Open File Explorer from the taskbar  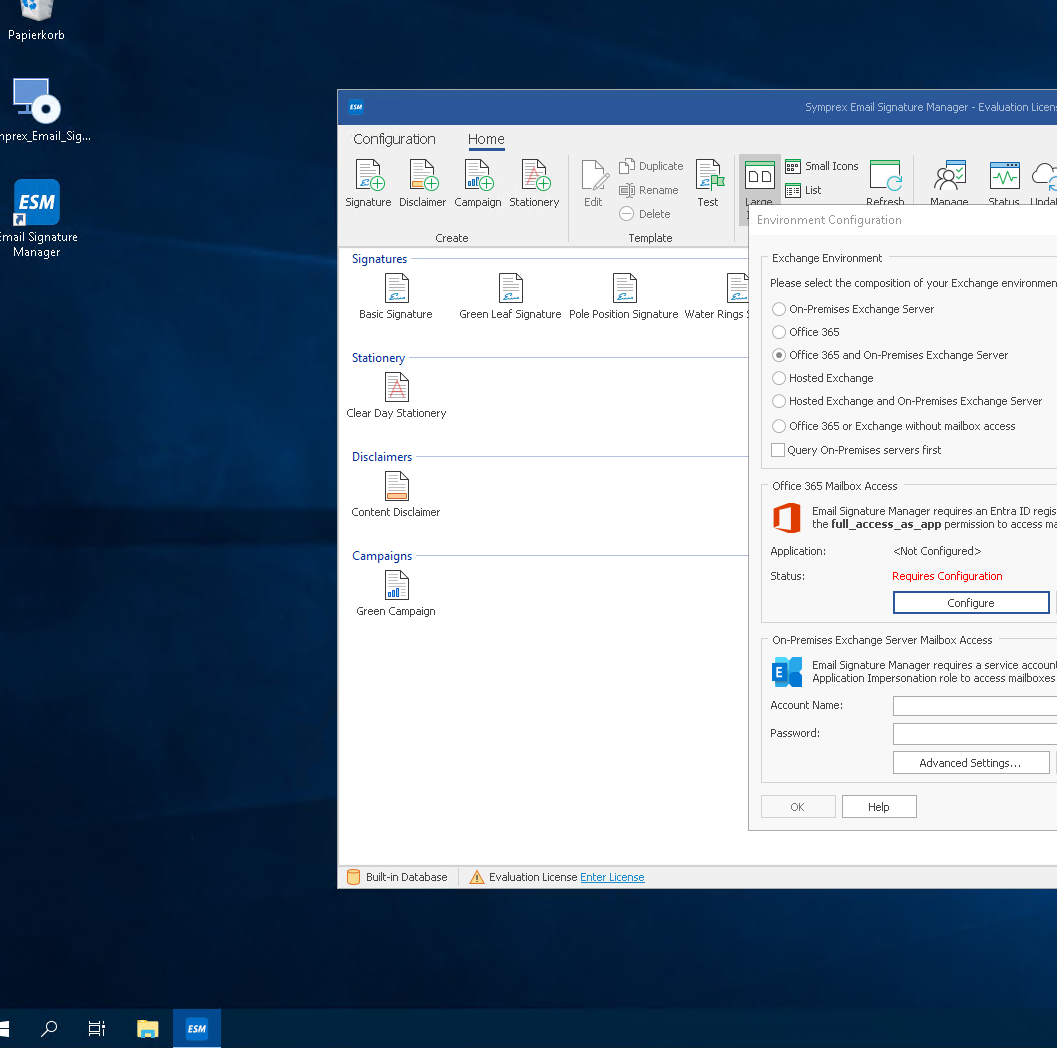tap(148, 1028)
